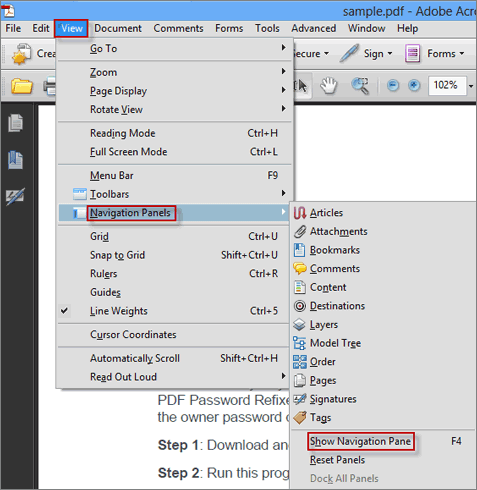Open the Pages sidebar panel icon
The height and width of the screenshot is (490, 477).
coord(15,123)
